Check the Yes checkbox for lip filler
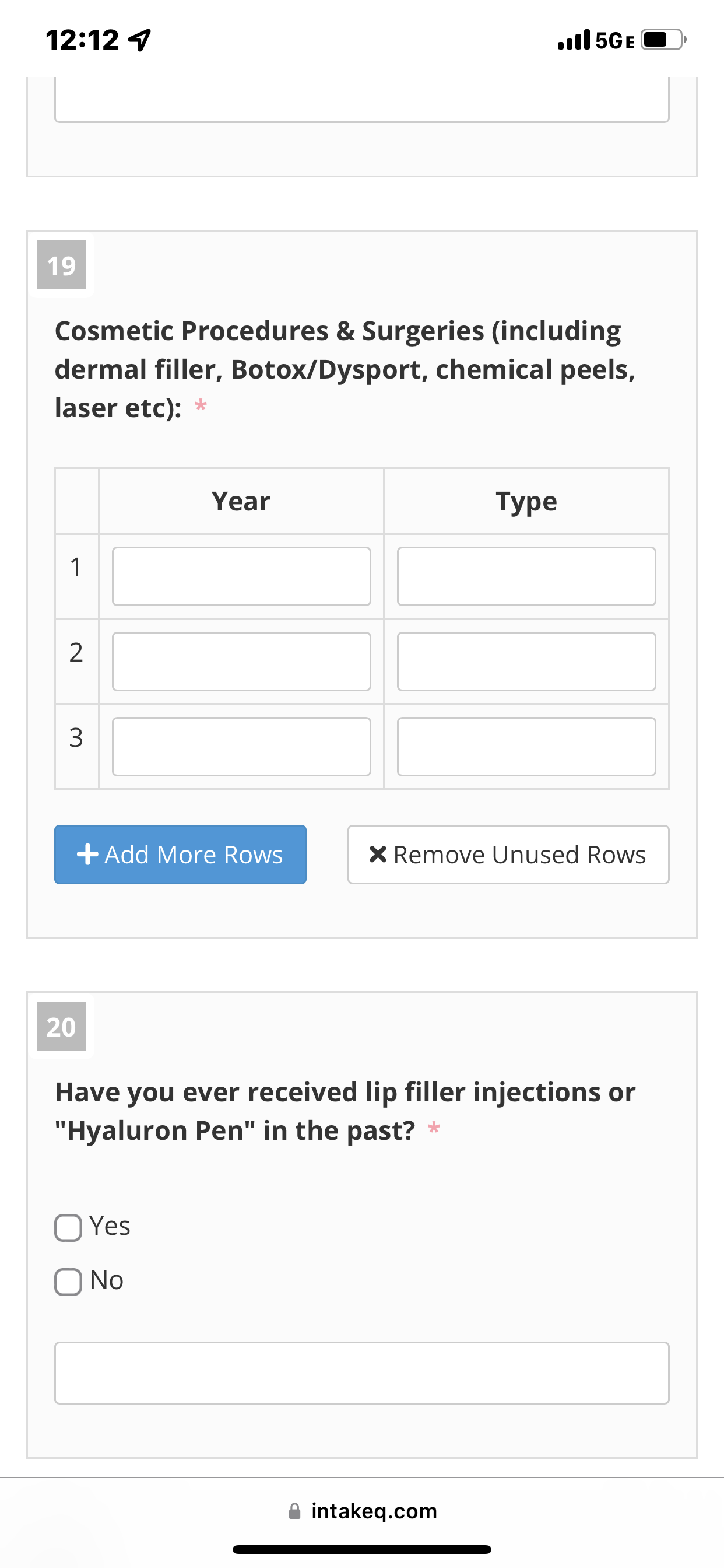724x1568 pixels. point(68,1227)
